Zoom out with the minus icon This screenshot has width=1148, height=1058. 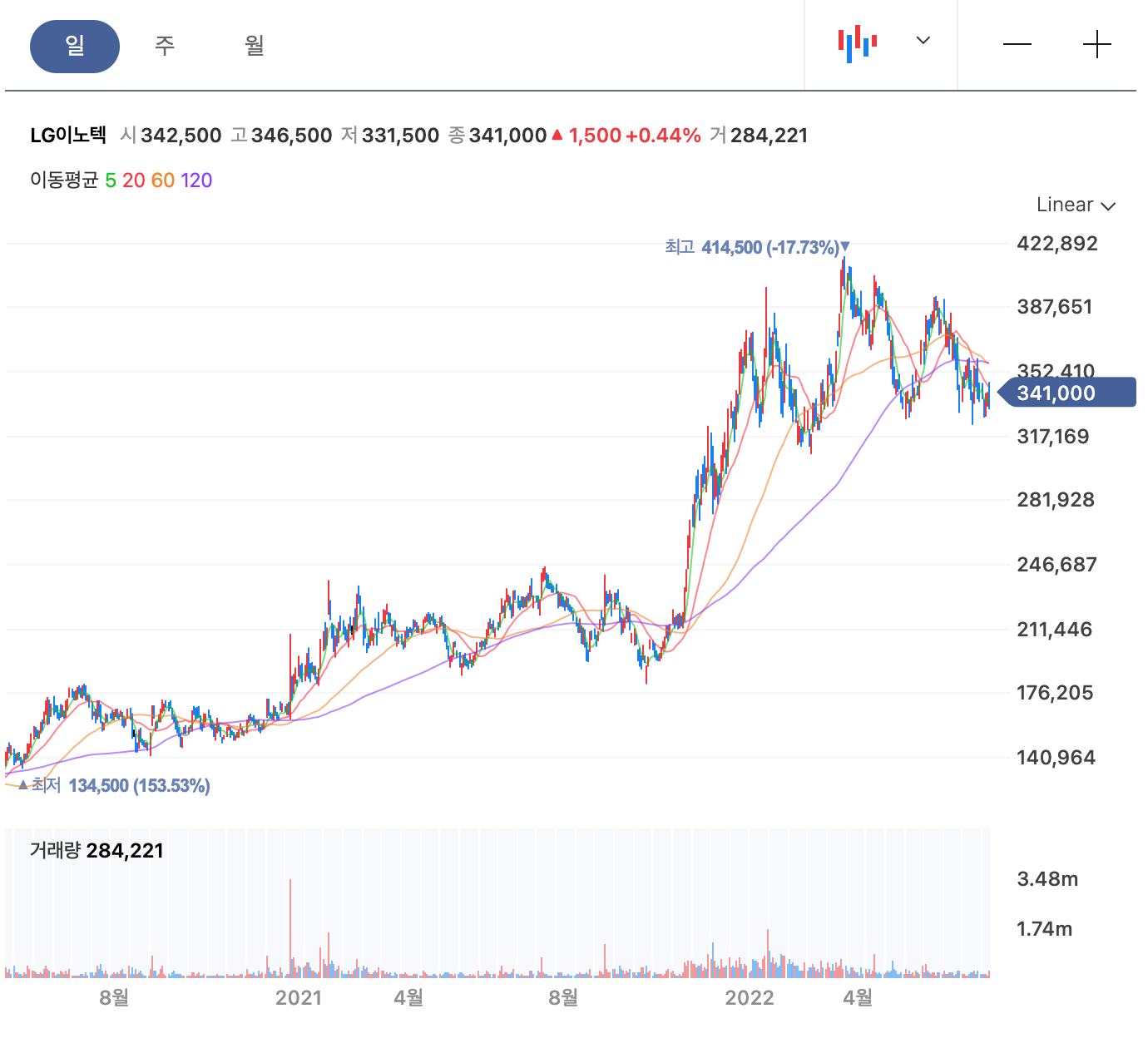1017,44
